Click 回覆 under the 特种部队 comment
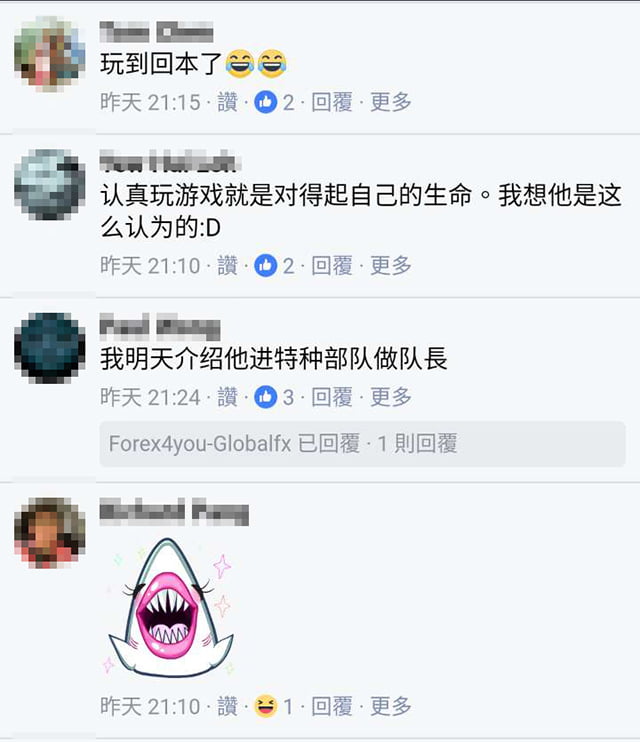640x742 pixels. click(332, 397)
